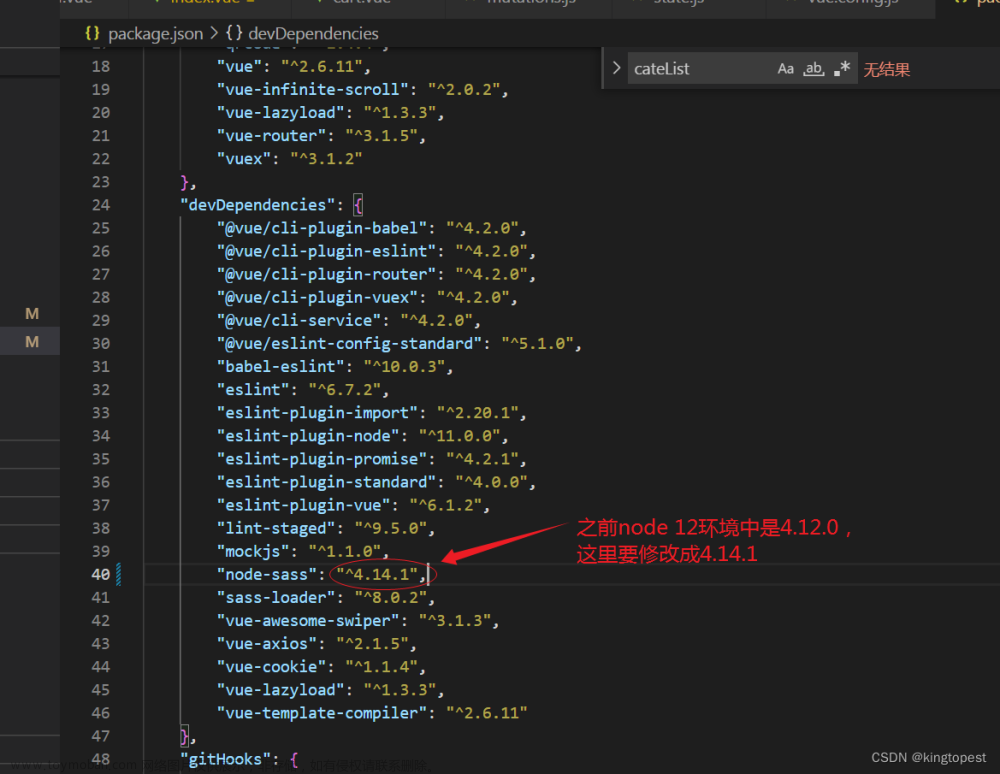1000x774 pixels.
Task: Toggle Match Whole Word option
Action: coord(813,69)
